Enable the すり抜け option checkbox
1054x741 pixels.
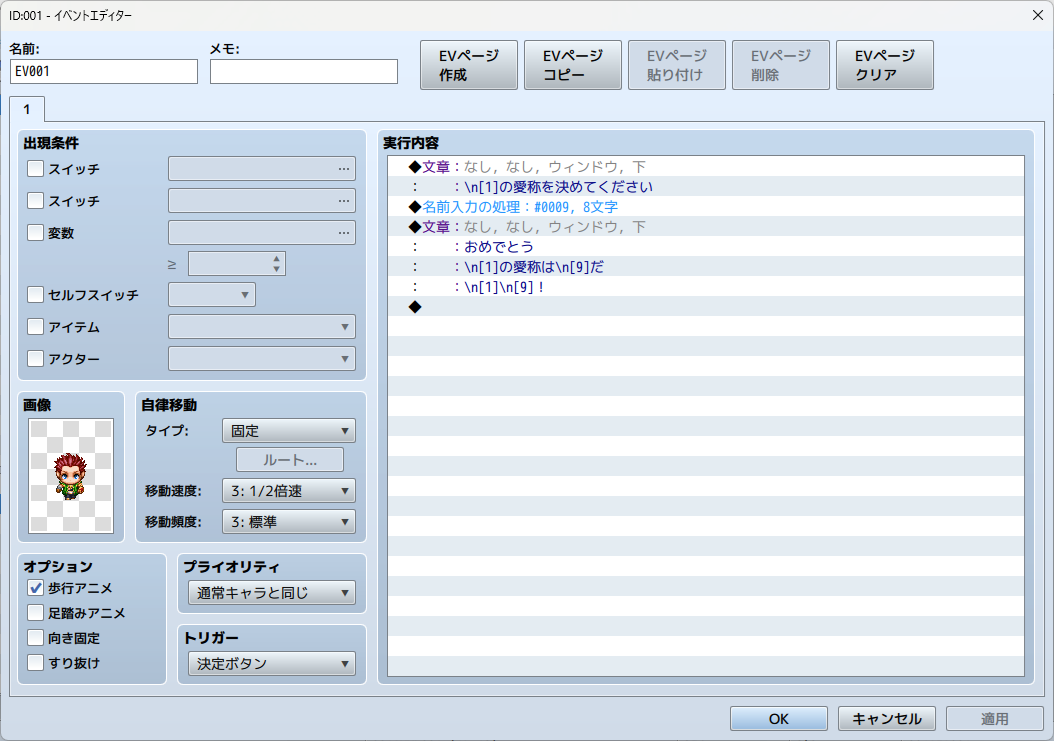pos(36,662)
